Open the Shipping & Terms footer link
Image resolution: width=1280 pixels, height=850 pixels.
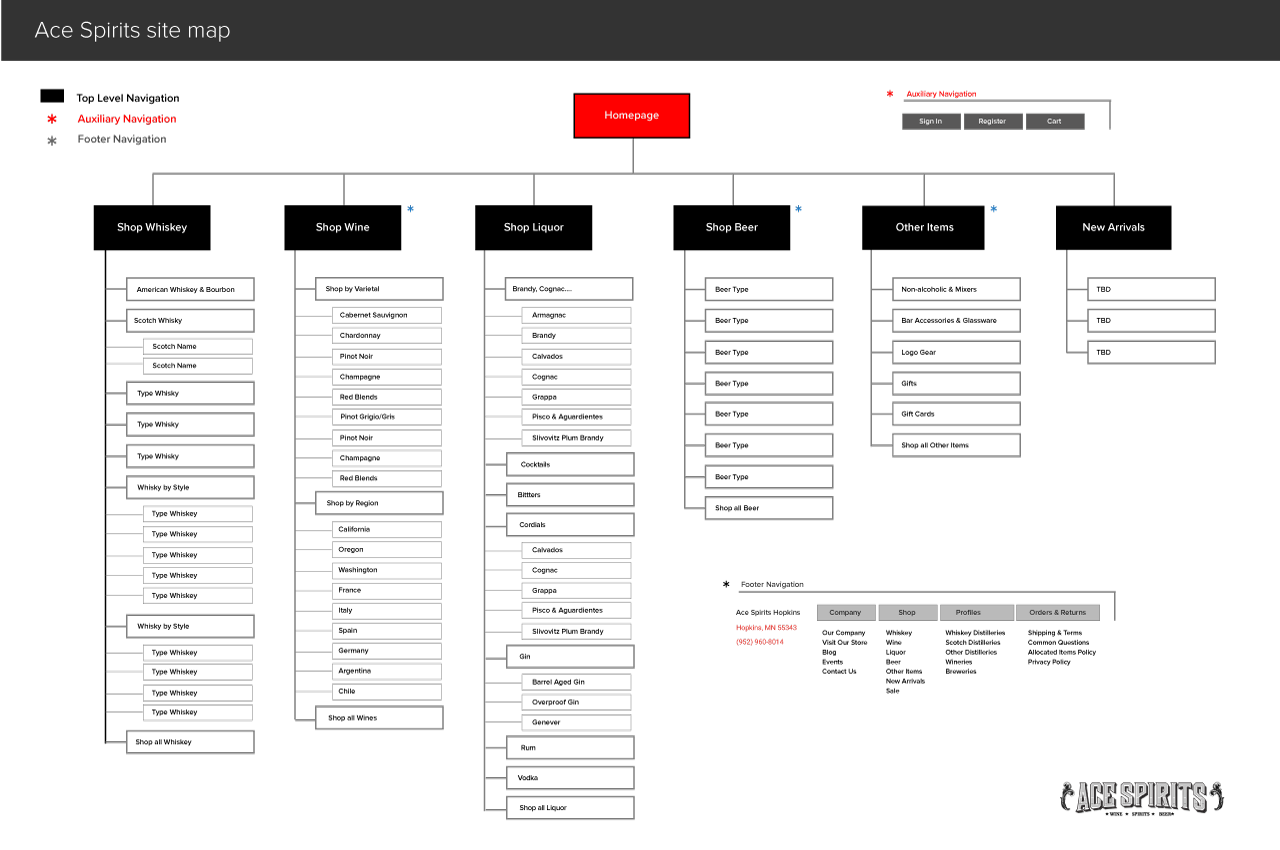pos(1055,633)
